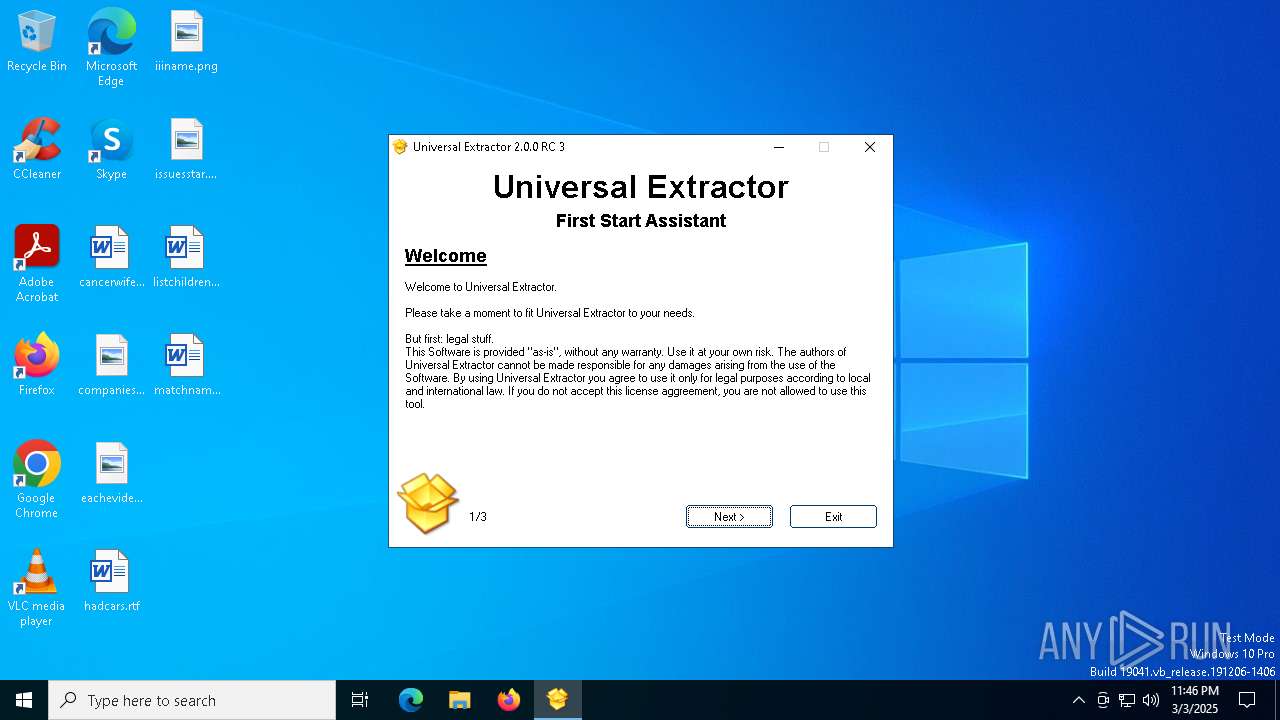Select the Google Chrome desktop shortcut
This screenshot has width=1280, height=720.
pos(37,480)
